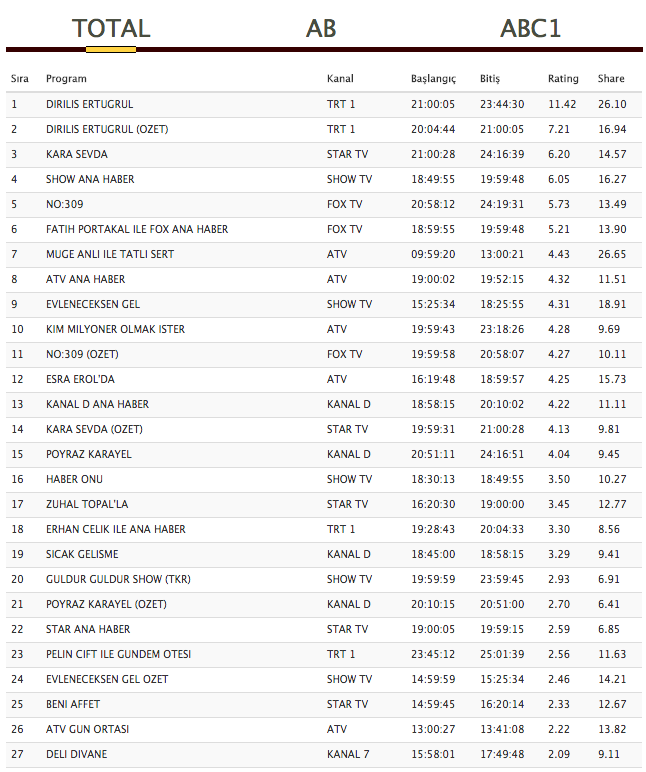The height and width of the screenshot is (772, 646).
Task: Click share value 16.27
Action: coord(612,179)
